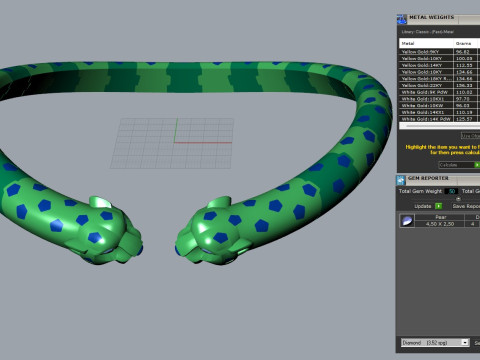Image resolution: width=480 pixels, height=360 pixels.
Task: Select the White Gold:10KX1 row
Action: click(439, 99)
